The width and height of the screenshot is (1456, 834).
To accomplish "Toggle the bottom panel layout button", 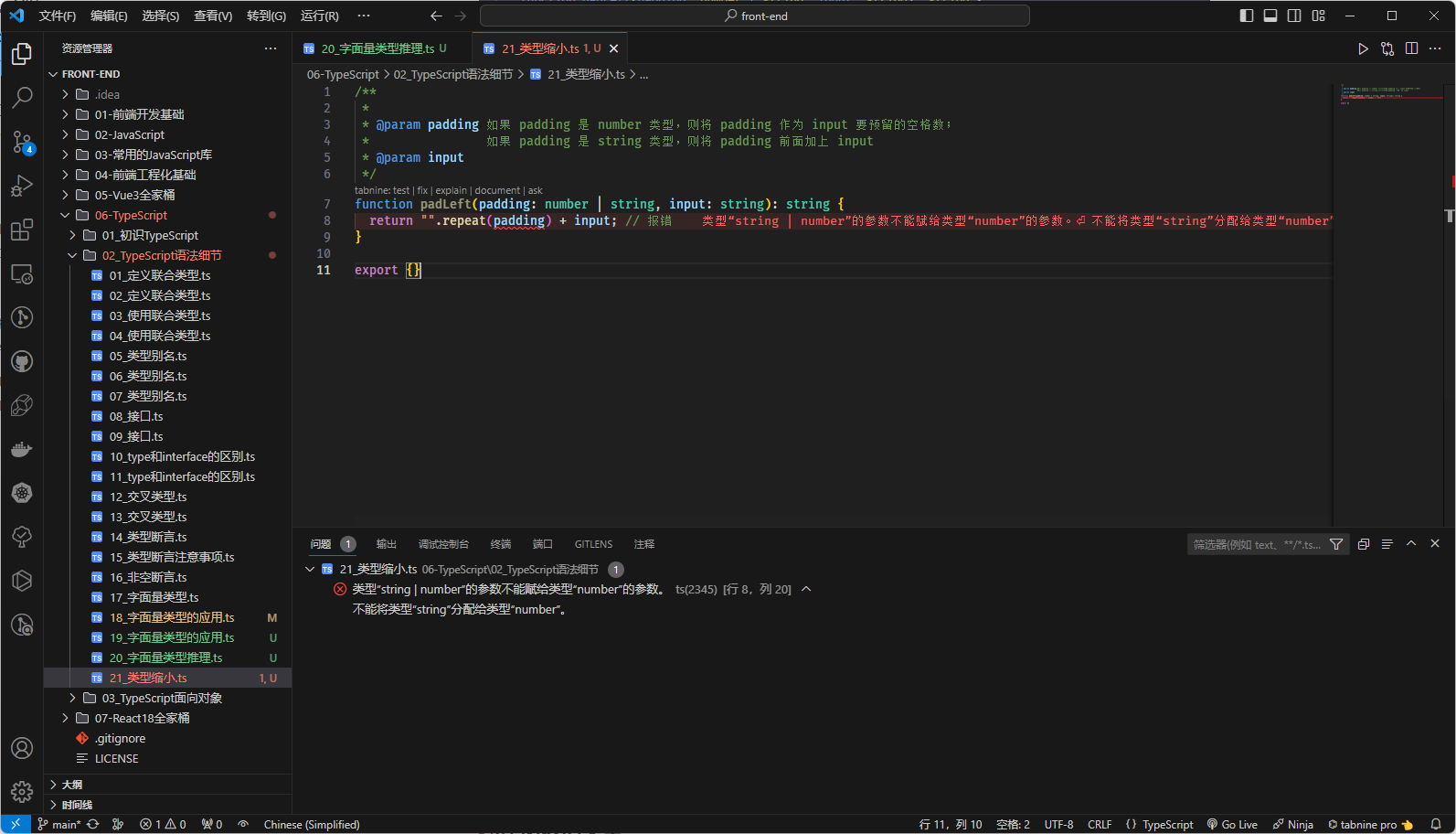I will 1270,16.
